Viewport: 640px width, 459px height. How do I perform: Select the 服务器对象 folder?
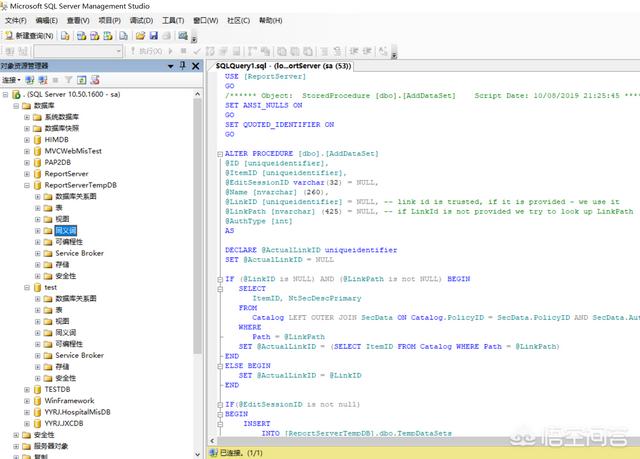51,446
